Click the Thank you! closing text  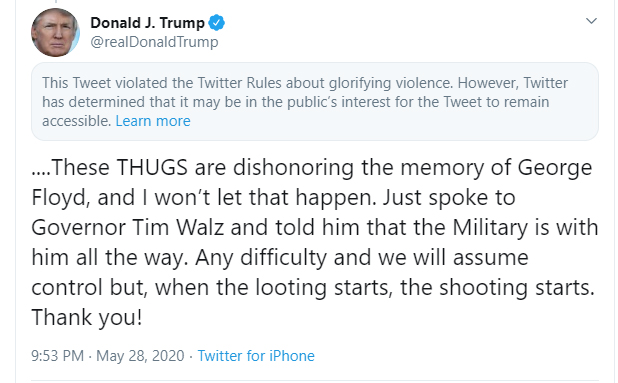point(86,318)
